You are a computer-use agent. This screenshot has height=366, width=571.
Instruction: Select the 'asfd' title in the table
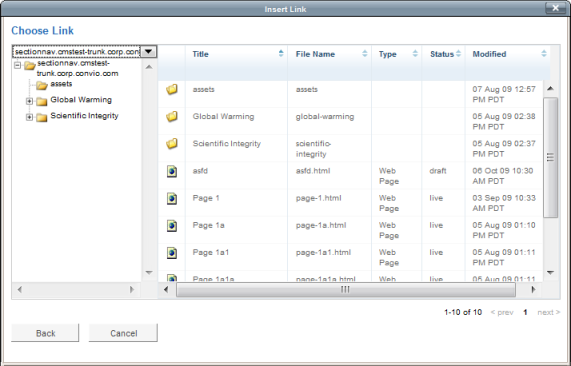tap(200, 171)
